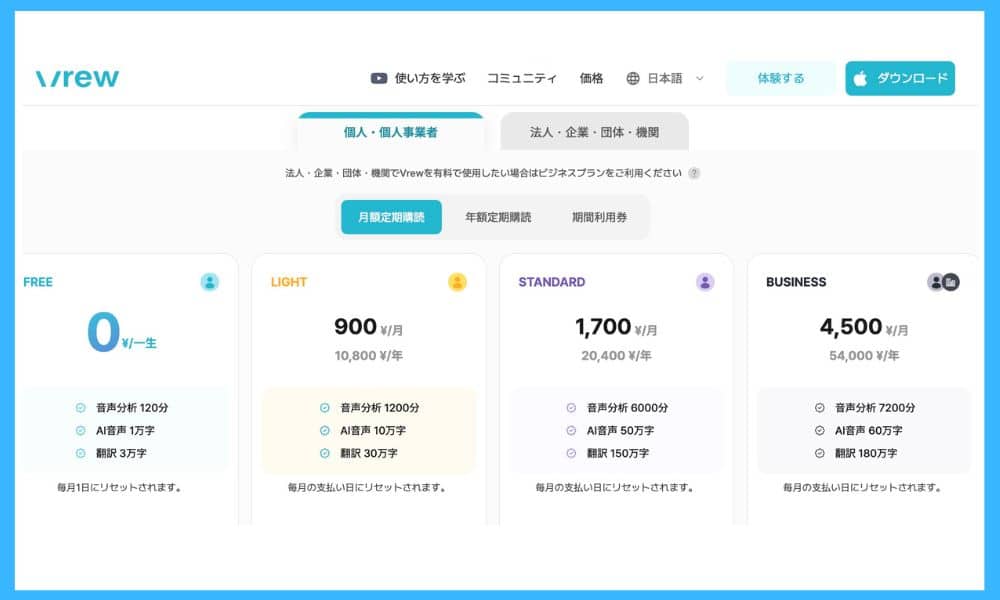Open the コミュニティ menu item

(x=522, y=78)
